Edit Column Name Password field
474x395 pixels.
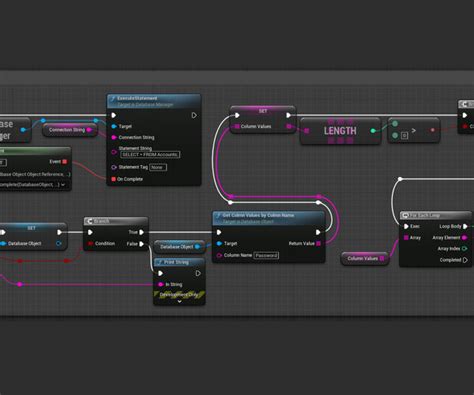tap(266, 256)
